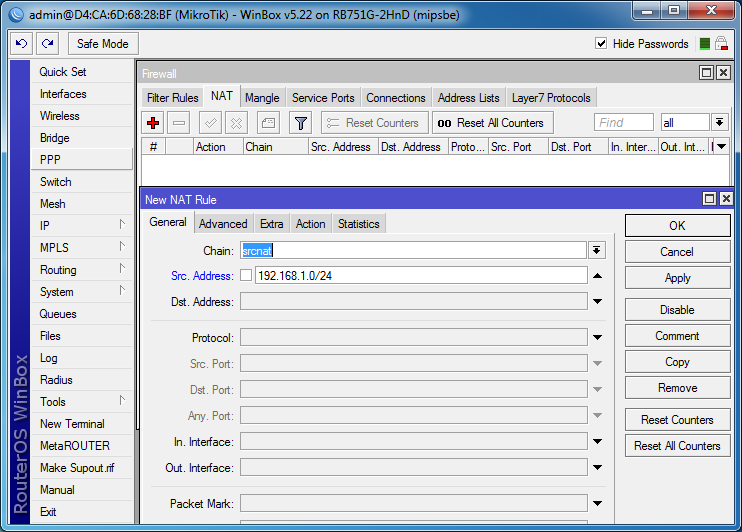Open the Statistics tab in NAT rule
742x532 pixels.
pos(359,223)
